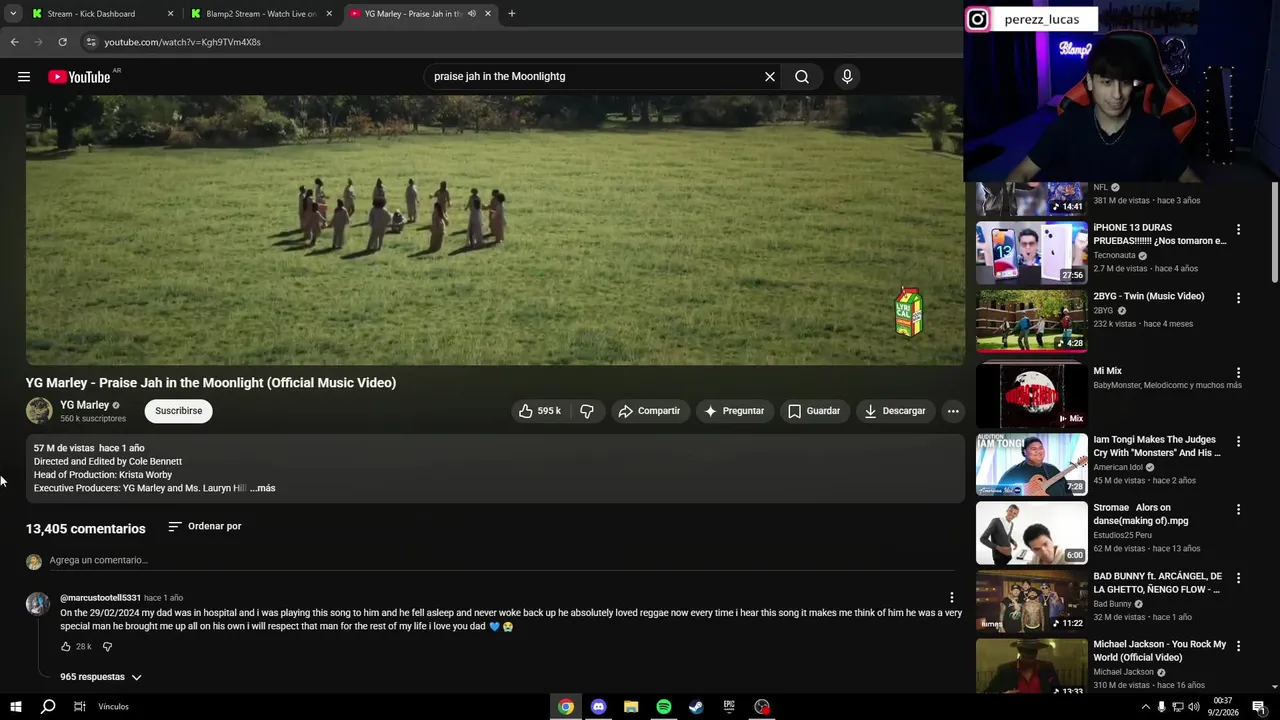Save video with Guardar button
The width and height of the screenshot is (1280, 720).
click(814, 411)
